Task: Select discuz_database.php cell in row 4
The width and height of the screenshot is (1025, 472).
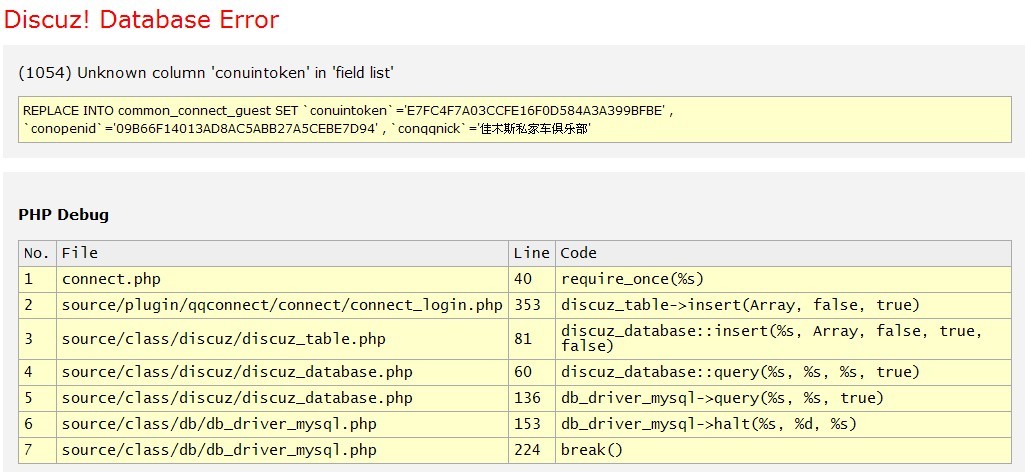Action: pos(282,372)
